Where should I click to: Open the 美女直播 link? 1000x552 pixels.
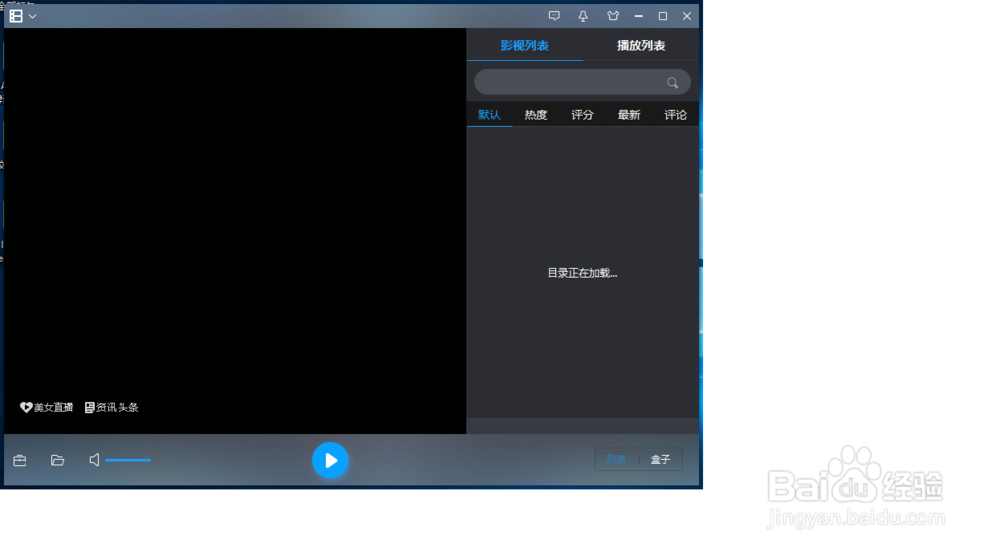(x=47, y=407)
